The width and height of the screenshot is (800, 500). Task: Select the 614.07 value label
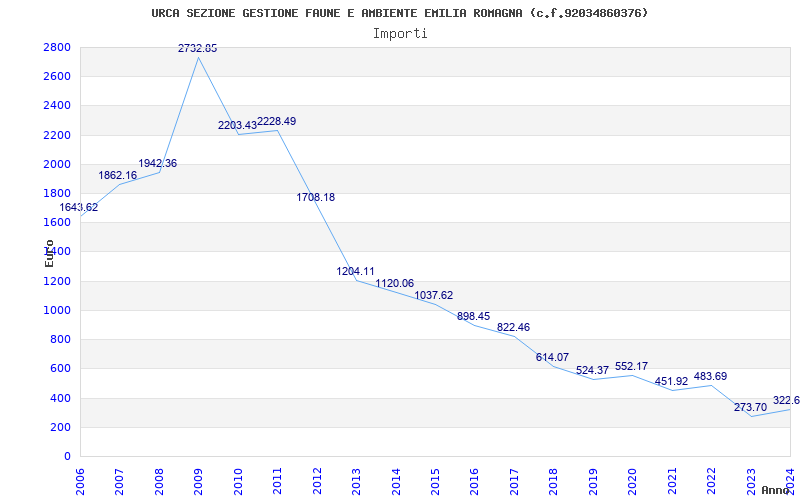pyautogui.click(x=553, y=358)
